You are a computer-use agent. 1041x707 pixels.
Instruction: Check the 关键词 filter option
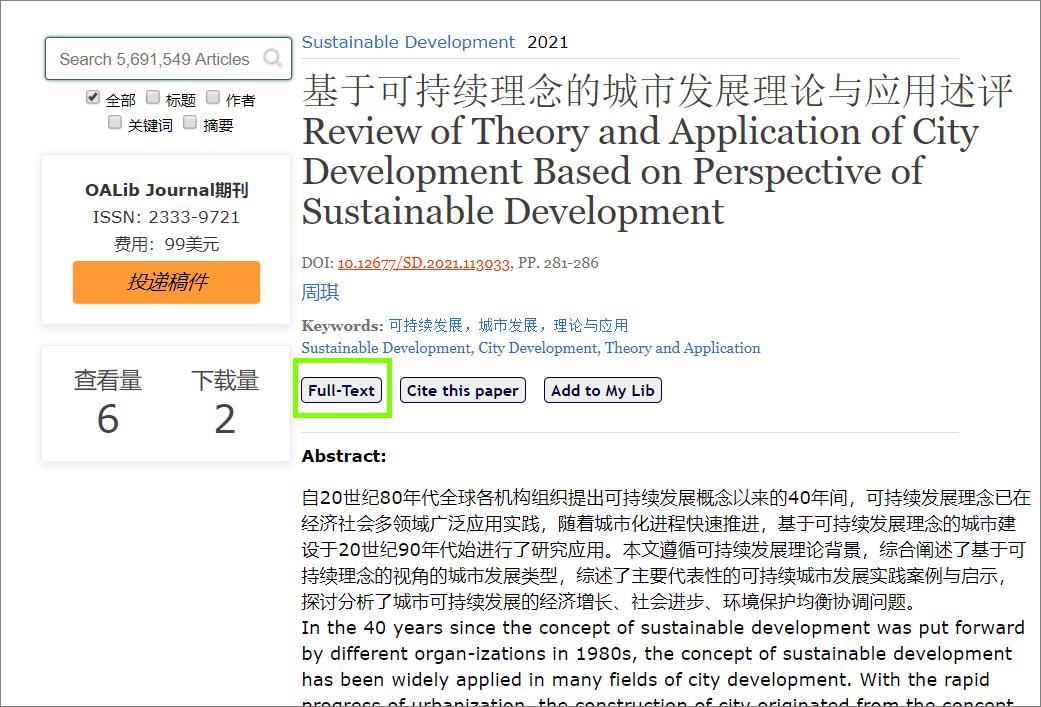click(115, 121)
